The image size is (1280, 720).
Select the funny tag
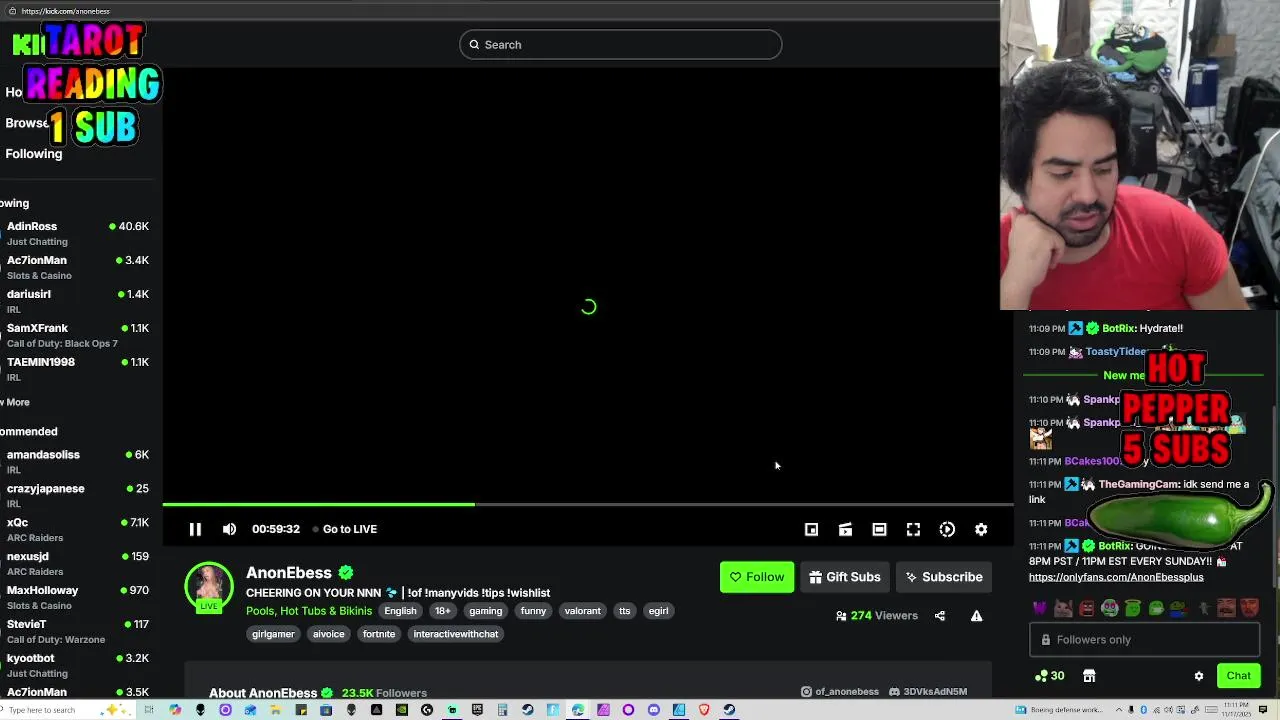(533, 611)
